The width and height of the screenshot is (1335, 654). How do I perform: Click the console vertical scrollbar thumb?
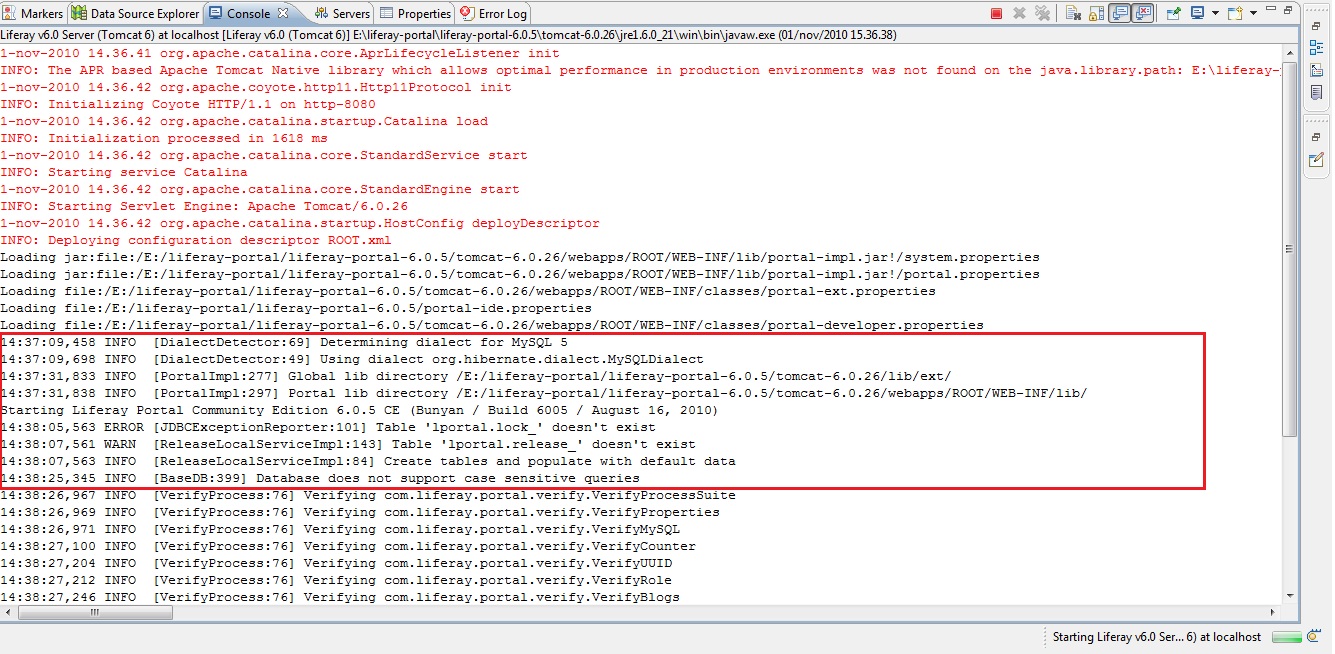coord(1290,250)
